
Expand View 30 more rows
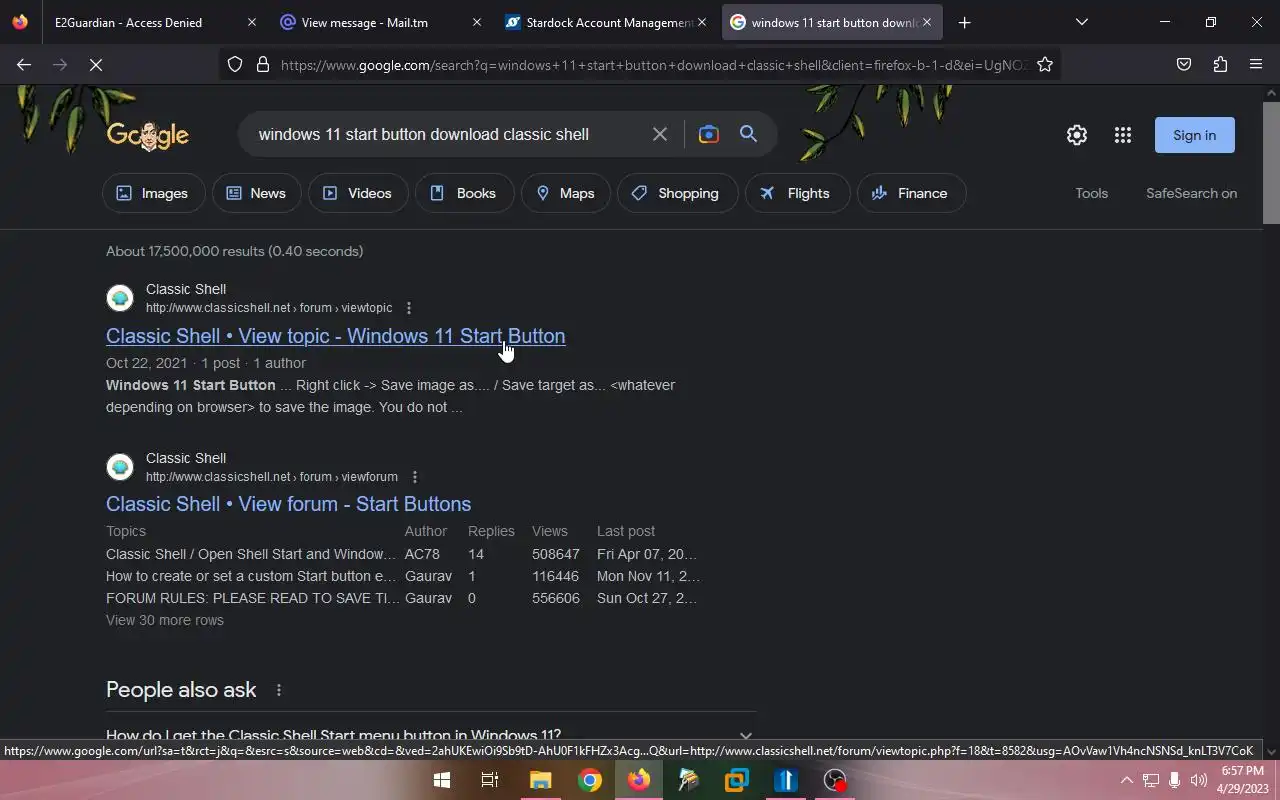tap(165, 620)
